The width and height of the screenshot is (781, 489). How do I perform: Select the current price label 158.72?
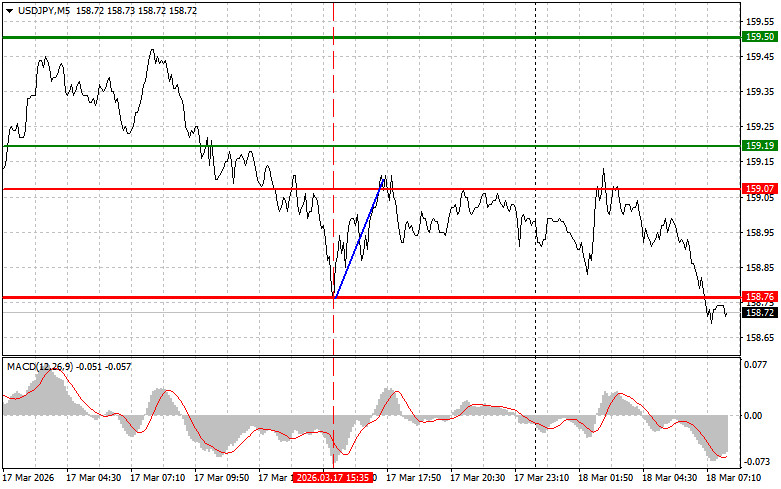[759, 313]
